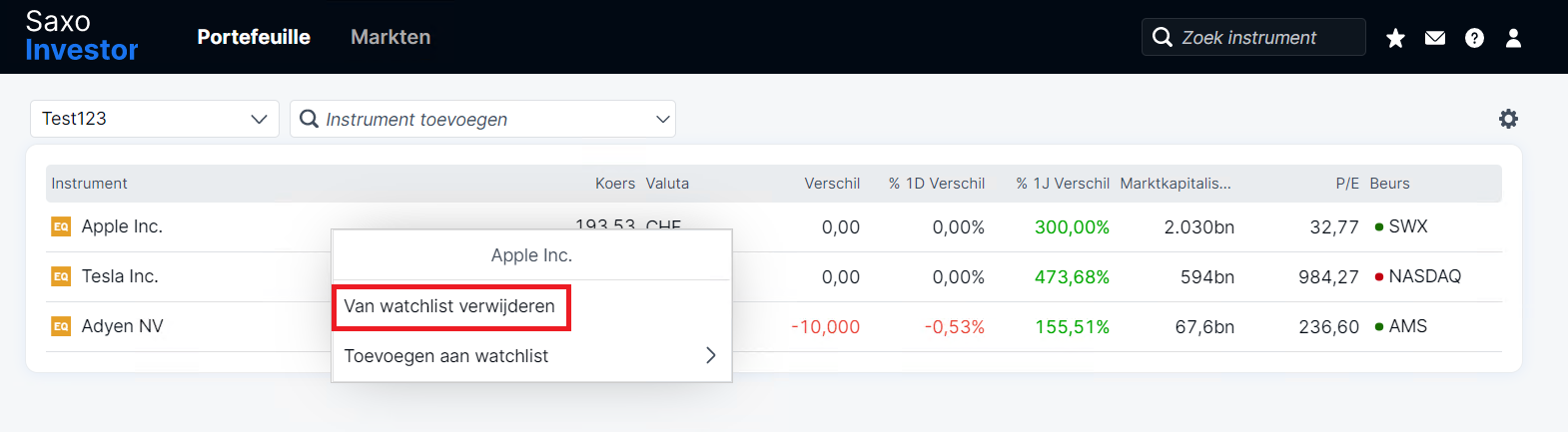Expand Toevoegen aan watchlist submenu chevron
This screenshot has width=1568, height=432.
710,356
